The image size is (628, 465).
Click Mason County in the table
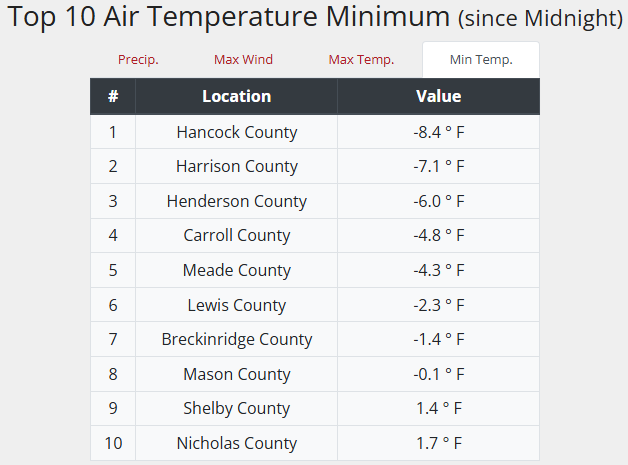237,374
